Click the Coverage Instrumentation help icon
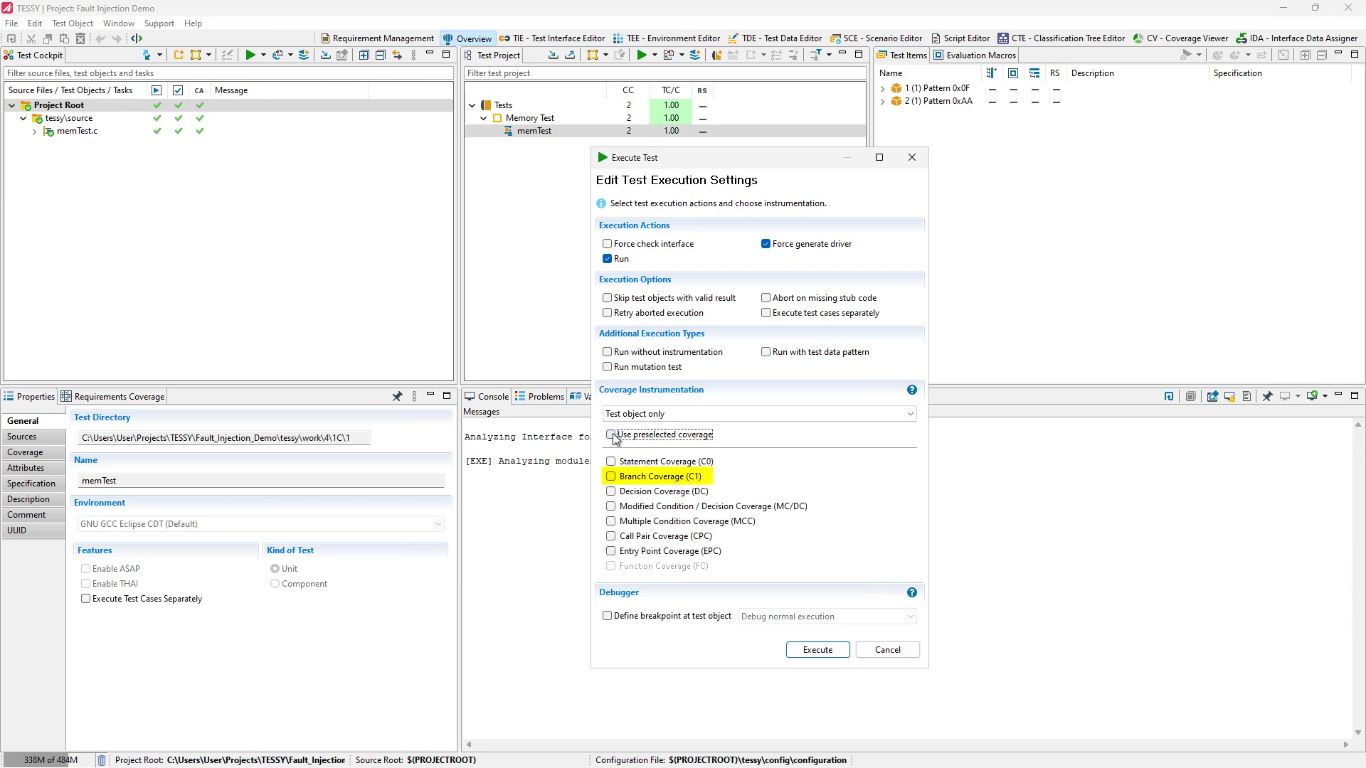 point(911,390)
